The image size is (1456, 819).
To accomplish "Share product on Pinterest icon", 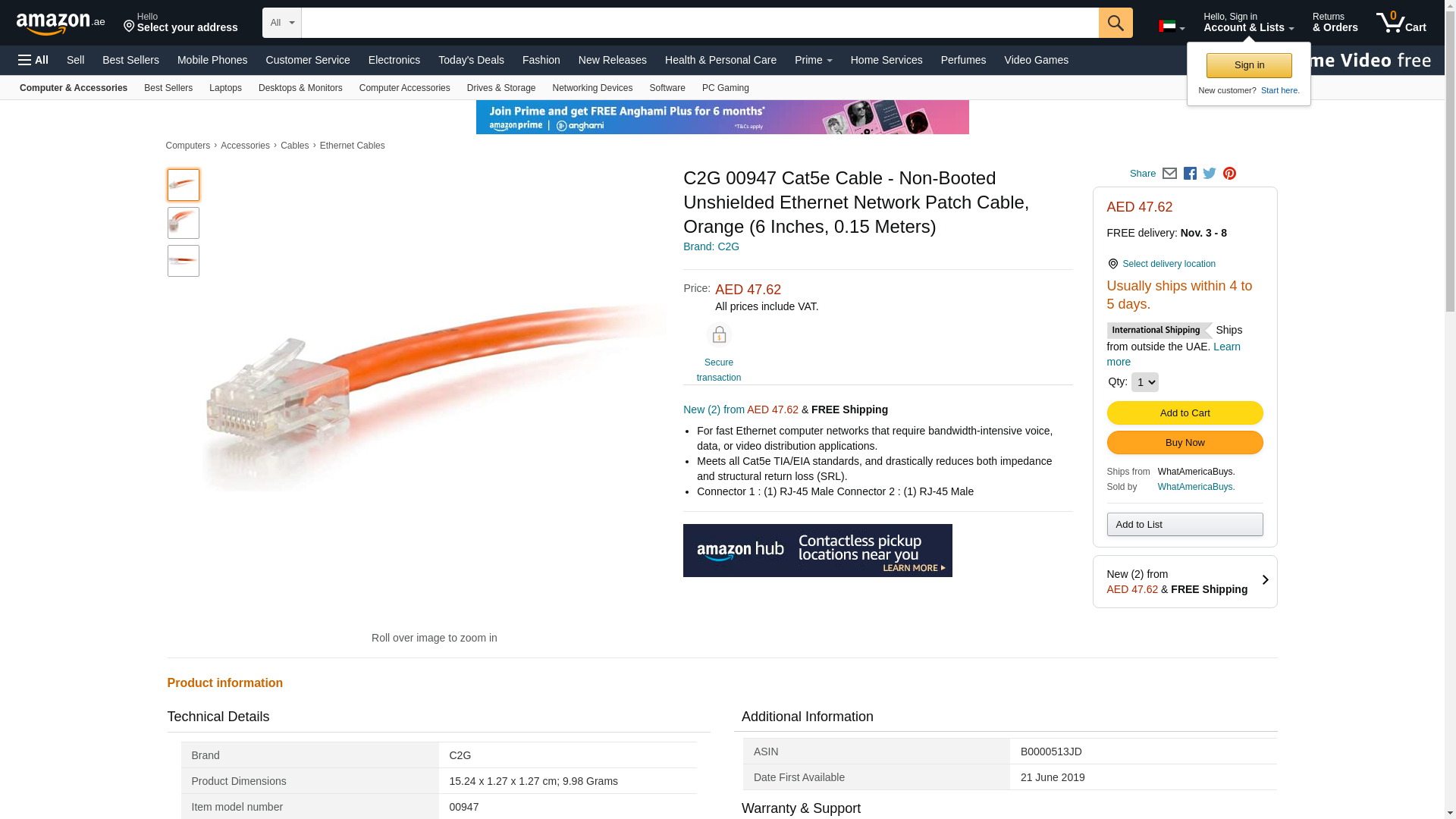I will [1229, 174].
